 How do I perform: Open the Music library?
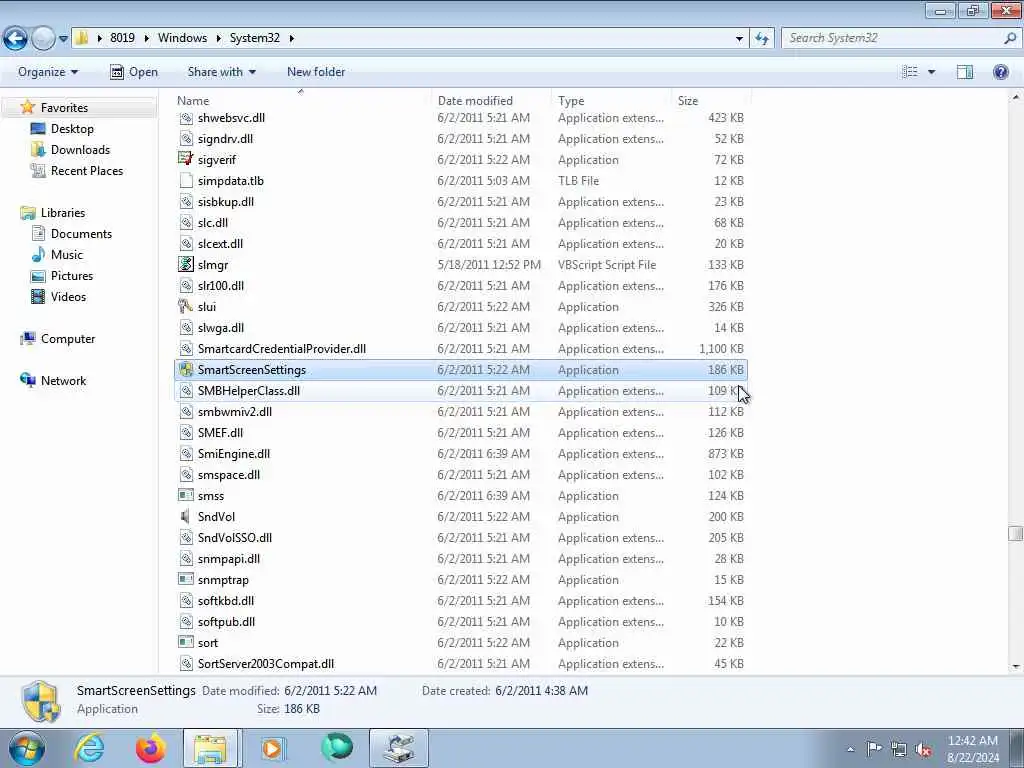67,255
